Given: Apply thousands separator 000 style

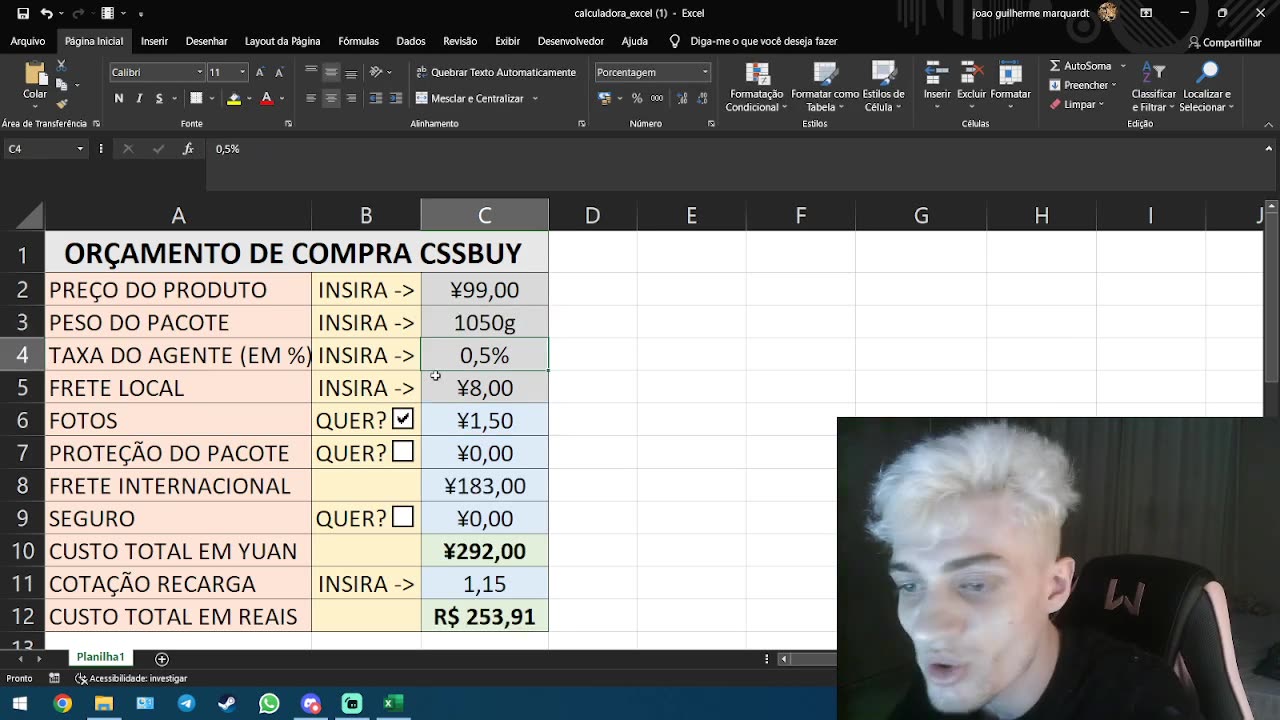Looking at the screenshot, I should tap(657, 98).
